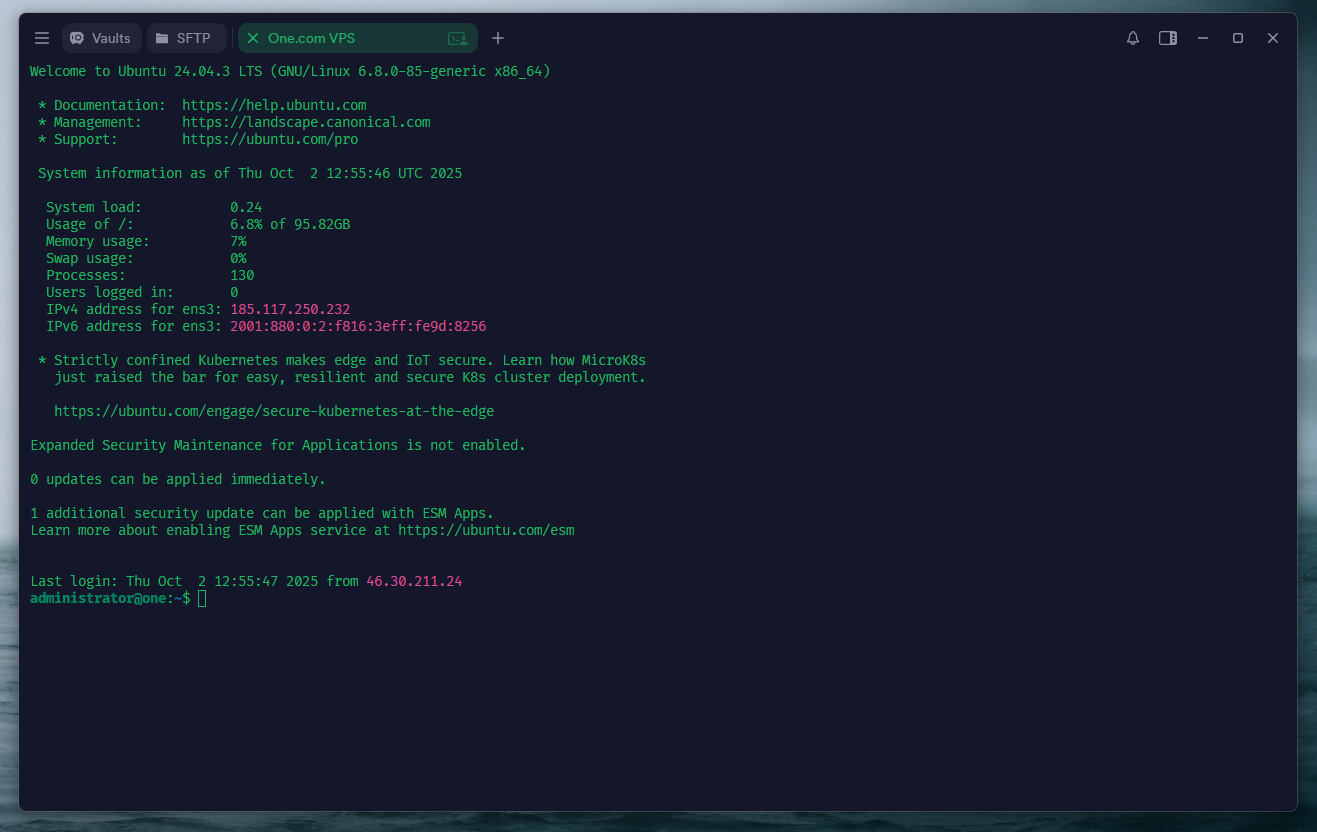Click the highlighted IPv4 address 185.117.250.232
This screenshot has width=1317, height=832.
(290, 309)
